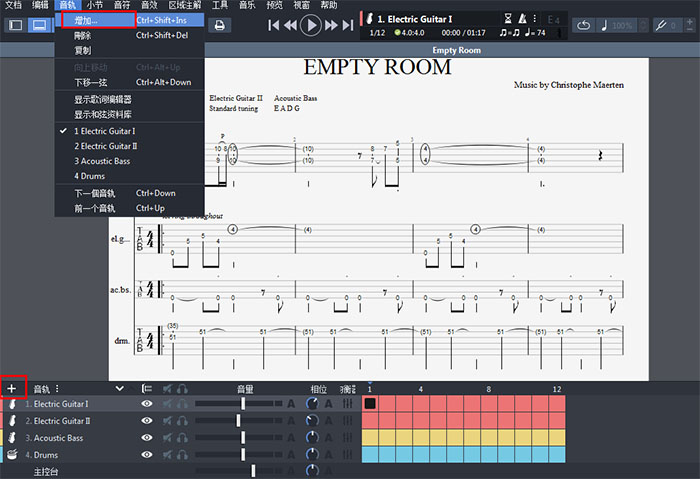Toggle visibility of the Drums track
Screen dimensions: 700x479
pos(147,455)
